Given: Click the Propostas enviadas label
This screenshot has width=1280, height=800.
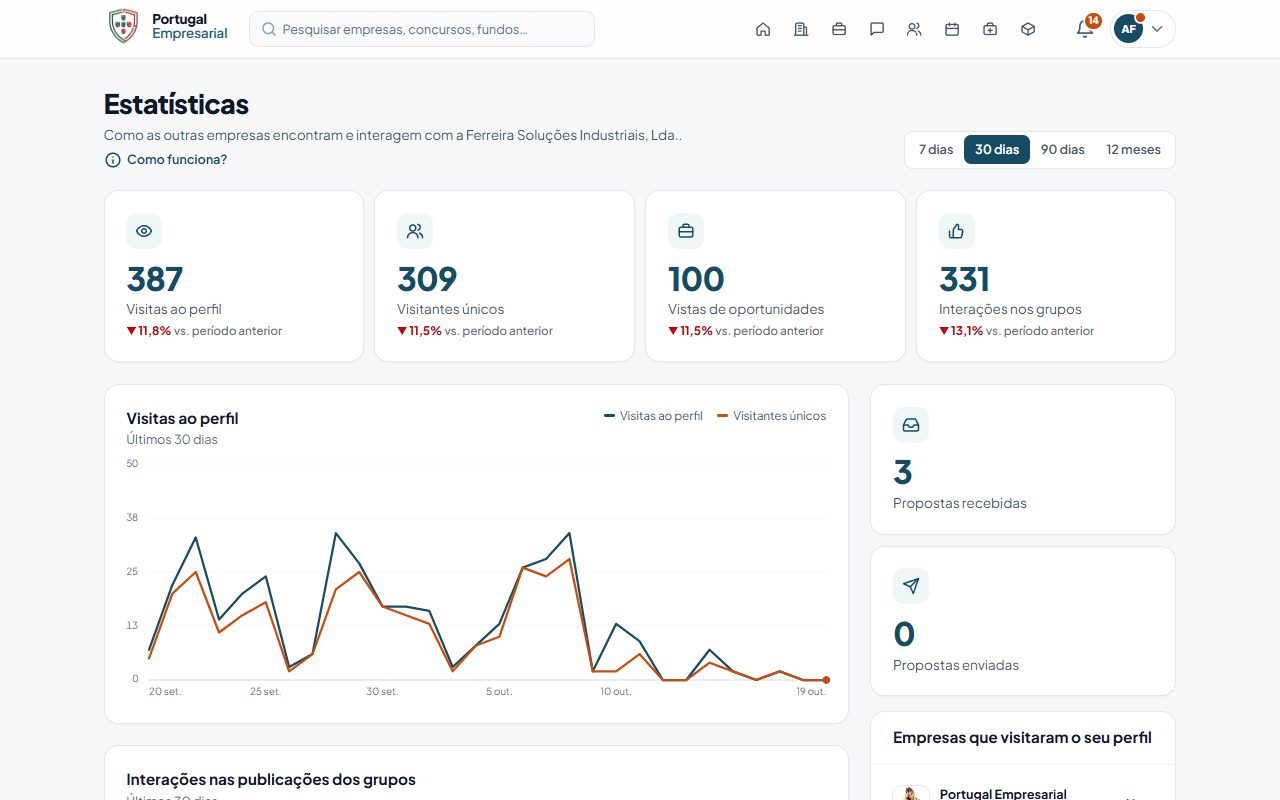Looking at the screenshot, I should pos(956,666).
